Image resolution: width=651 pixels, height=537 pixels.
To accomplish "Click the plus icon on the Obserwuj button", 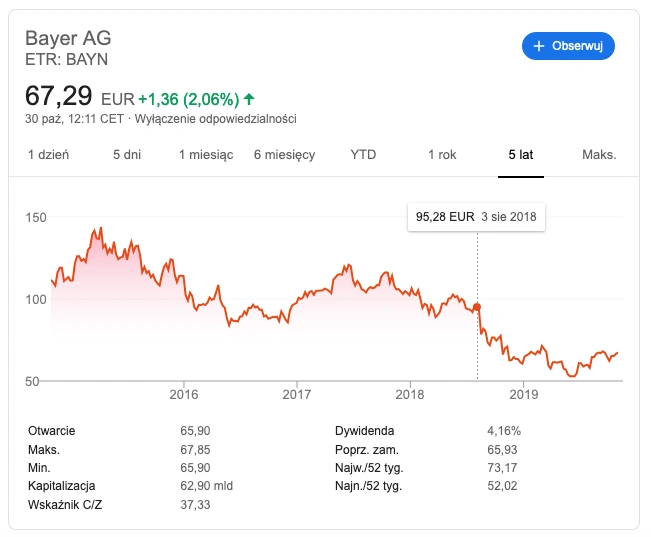I will [538, 46].
